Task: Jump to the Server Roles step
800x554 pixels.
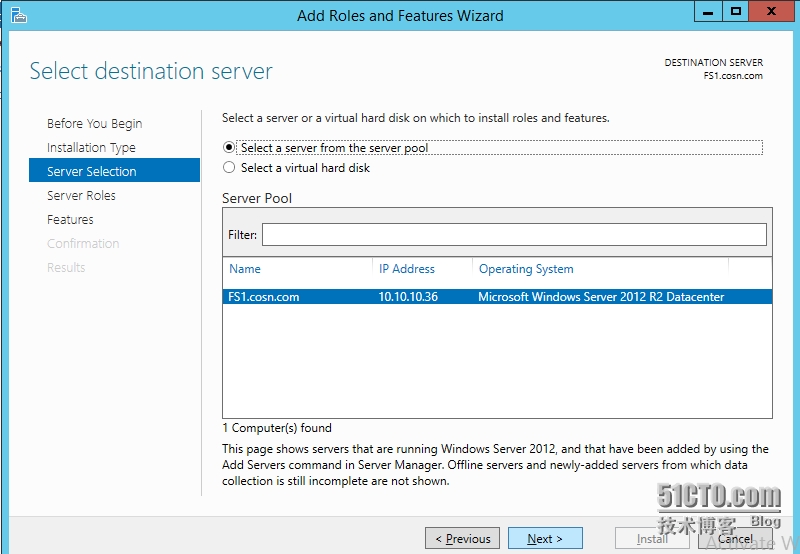Action: tap(81, 195)
